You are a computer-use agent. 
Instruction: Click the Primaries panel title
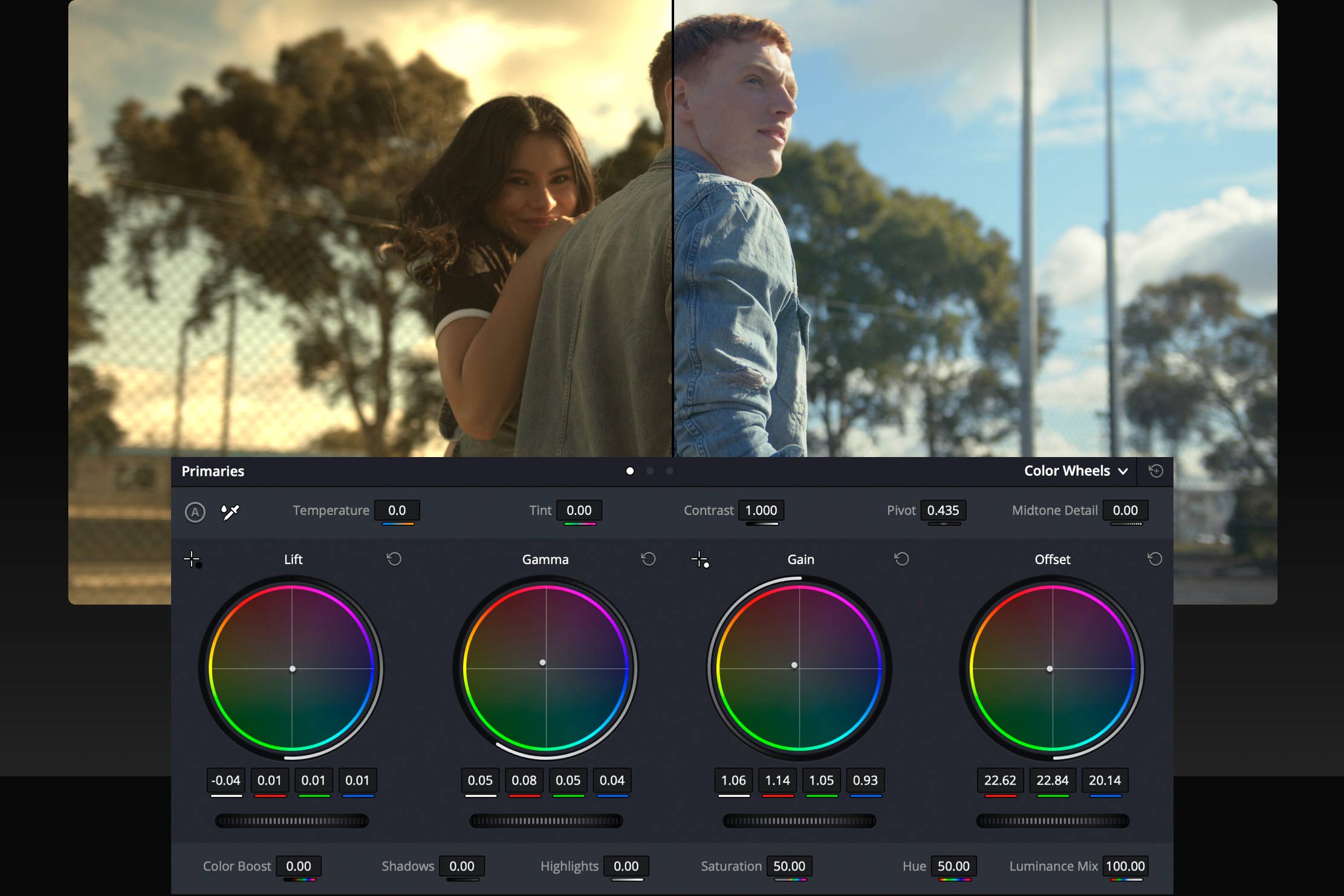213,471
